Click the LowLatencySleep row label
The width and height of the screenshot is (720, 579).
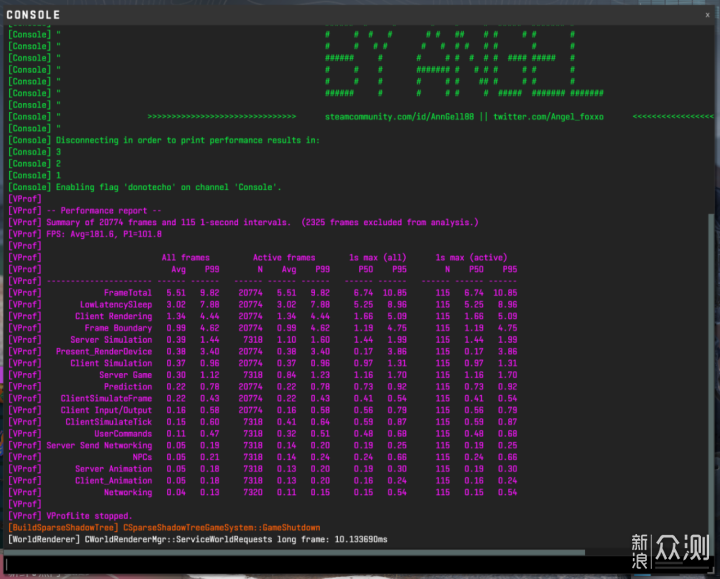116,304
